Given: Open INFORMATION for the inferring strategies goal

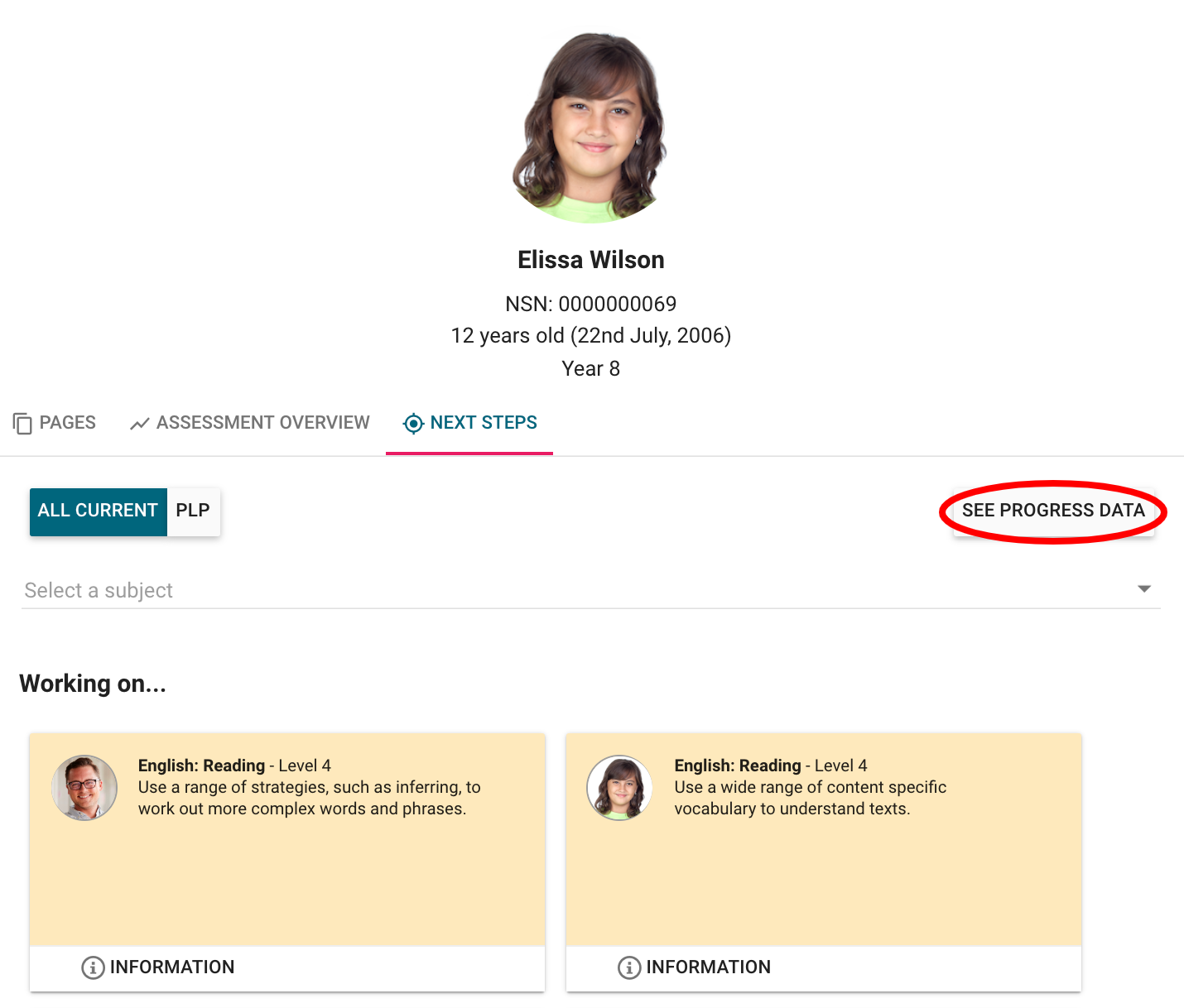Looking at the screenshot, I should [x=171, y=967].
